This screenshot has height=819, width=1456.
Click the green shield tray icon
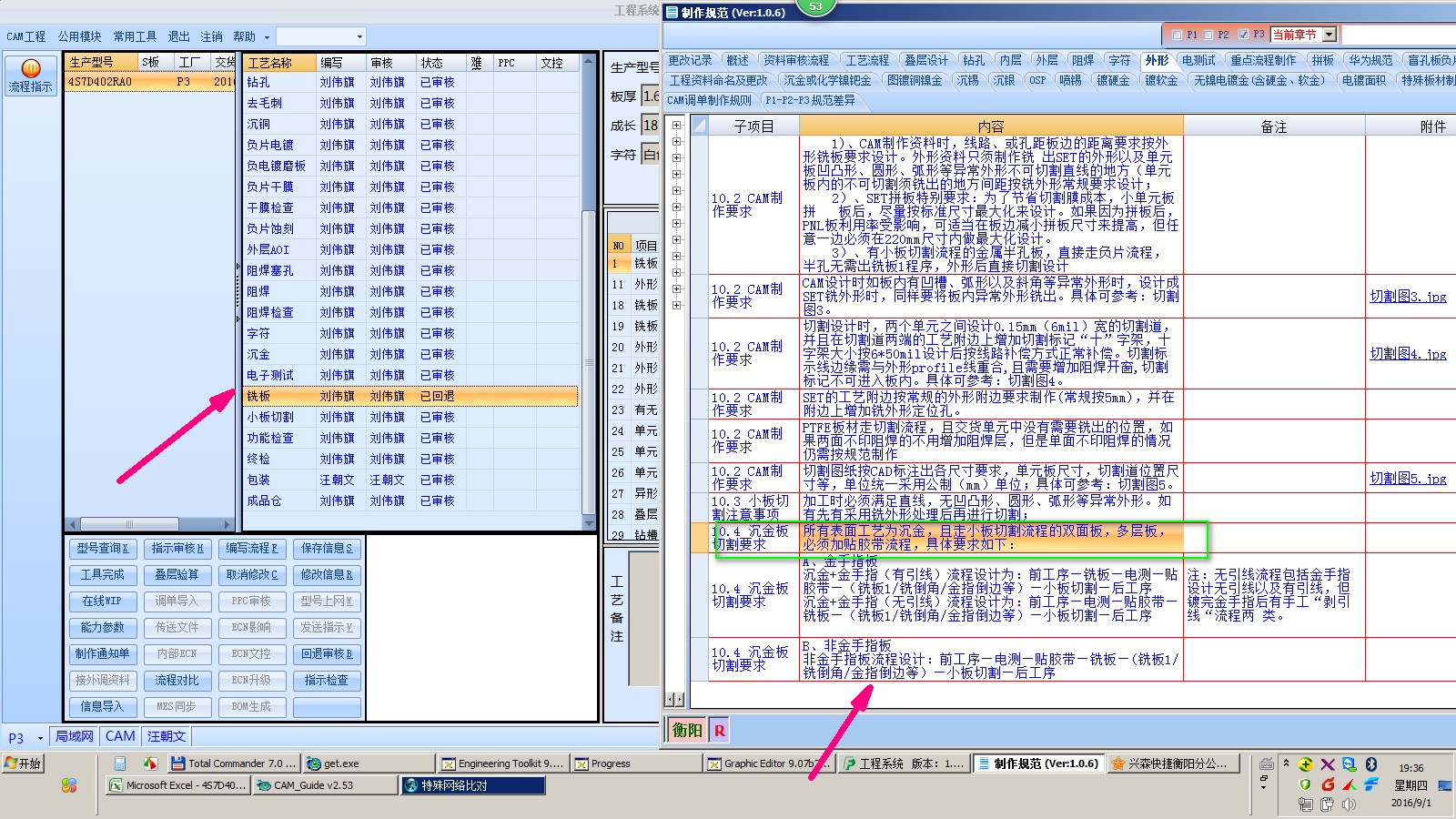(x=1305, y=784)
